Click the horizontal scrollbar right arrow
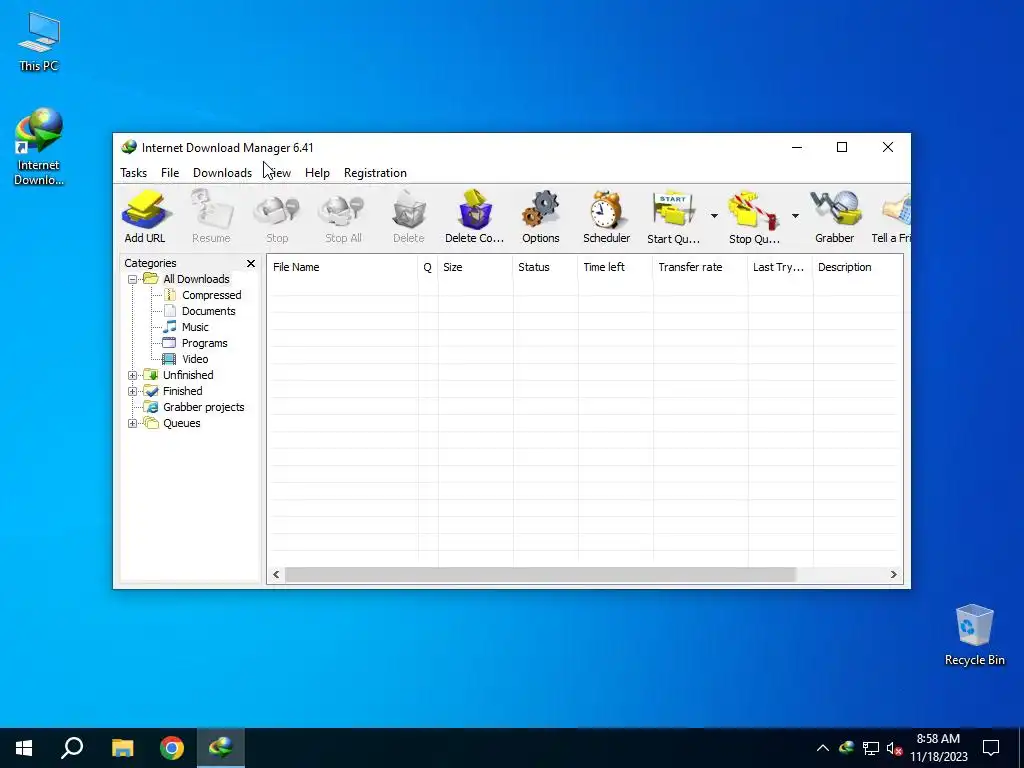This screenshot has width=1024, height=768. coord(893,575)
